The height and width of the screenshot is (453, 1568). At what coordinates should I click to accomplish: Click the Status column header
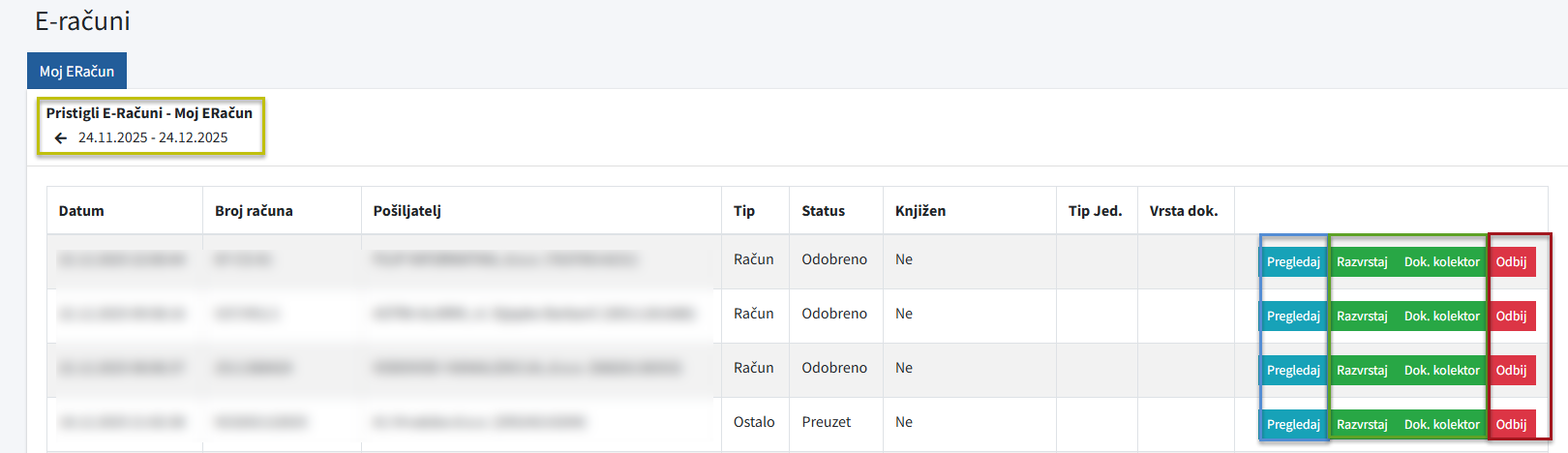tap(823, 211)
